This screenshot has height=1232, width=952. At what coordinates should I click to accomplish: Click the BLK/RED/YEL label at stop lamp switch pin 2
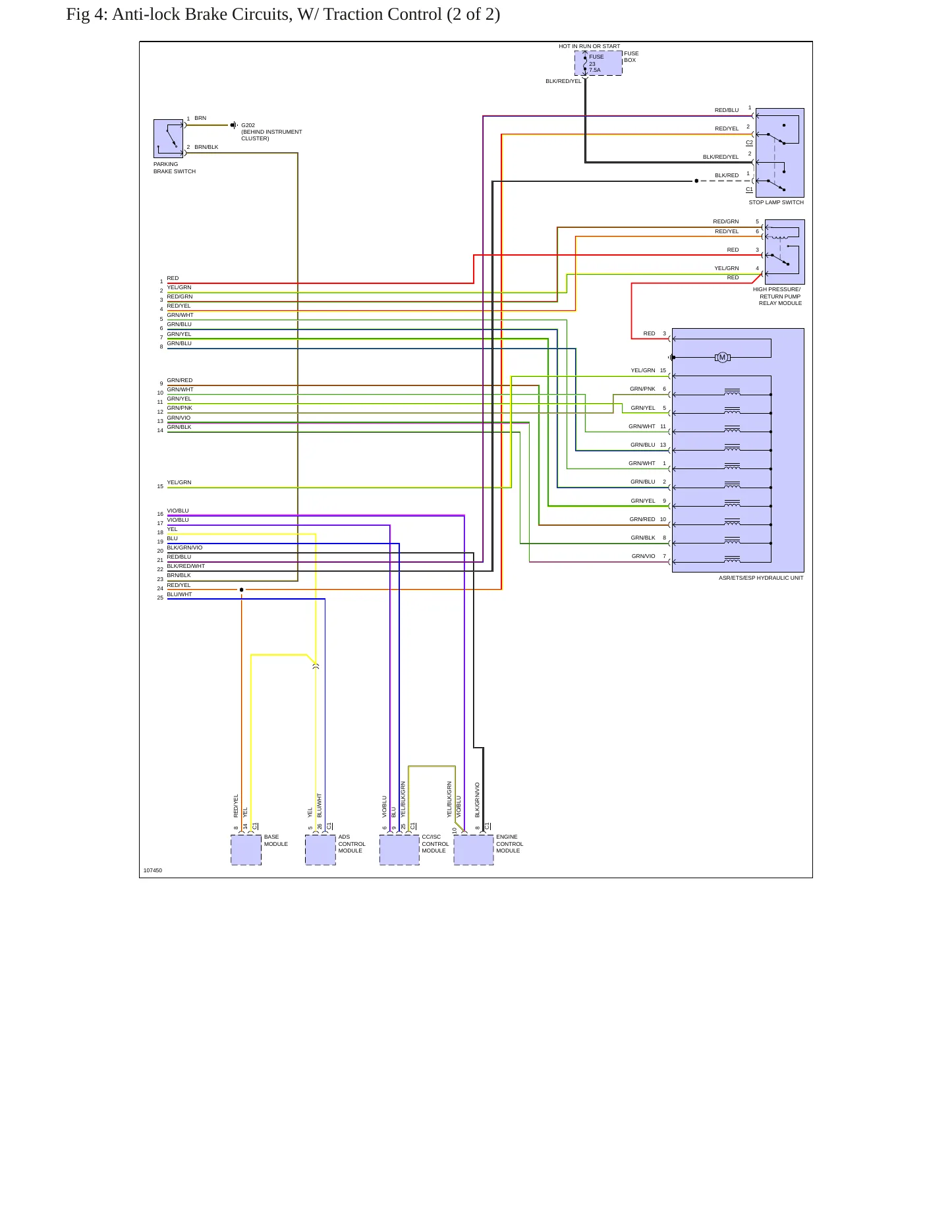pos(721,157)
